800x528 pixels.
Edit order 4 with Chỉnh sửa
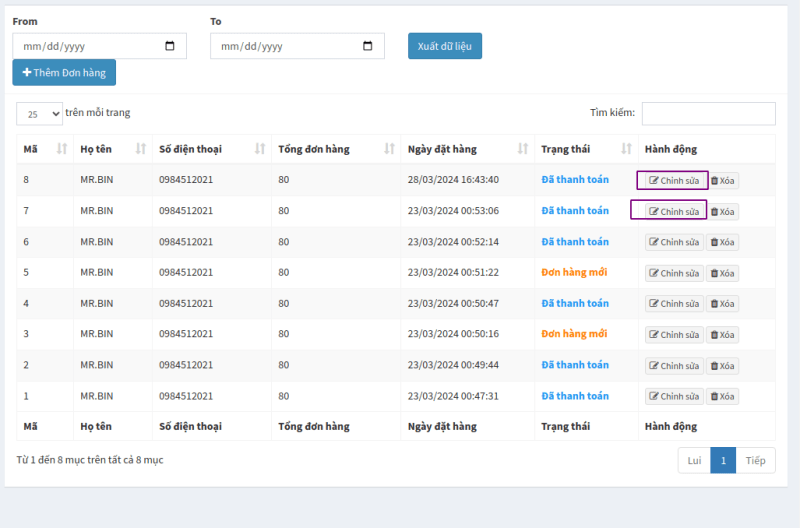tap(674, 304)
